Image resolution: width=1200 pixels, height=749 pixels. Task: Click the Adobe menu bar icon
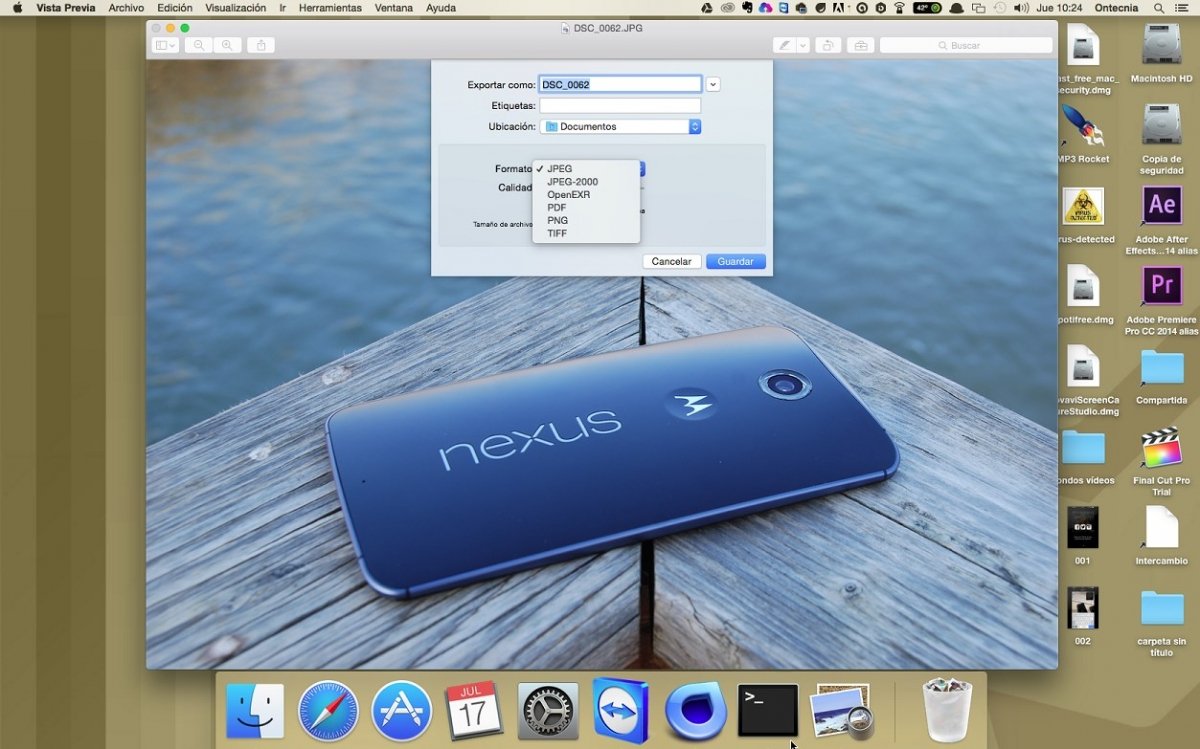click(840, 8)
